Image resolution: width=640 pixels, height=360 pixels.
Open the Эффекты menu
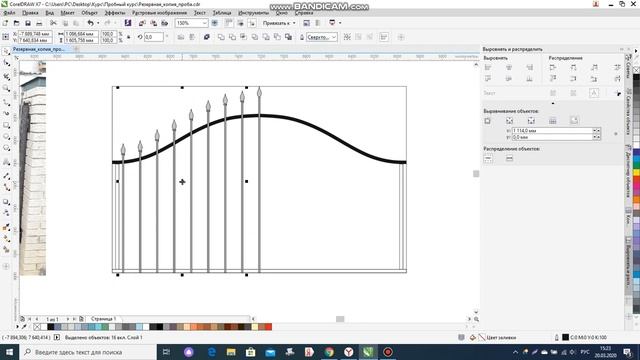point(115,13)
